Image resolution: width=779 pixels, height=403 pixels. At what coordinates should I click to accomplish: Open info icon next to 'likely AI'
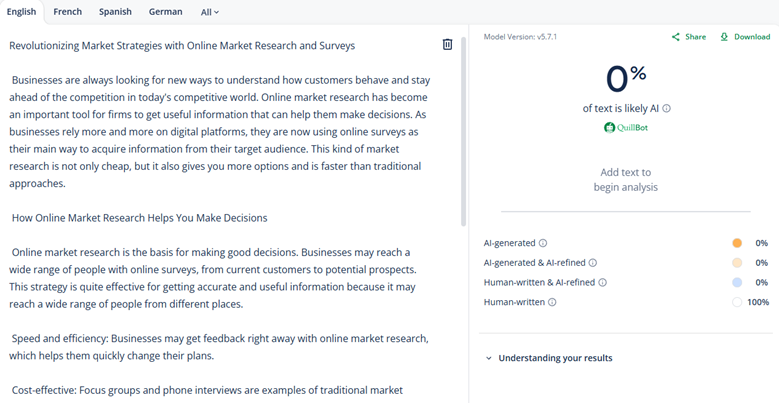[x=667, y=109]
